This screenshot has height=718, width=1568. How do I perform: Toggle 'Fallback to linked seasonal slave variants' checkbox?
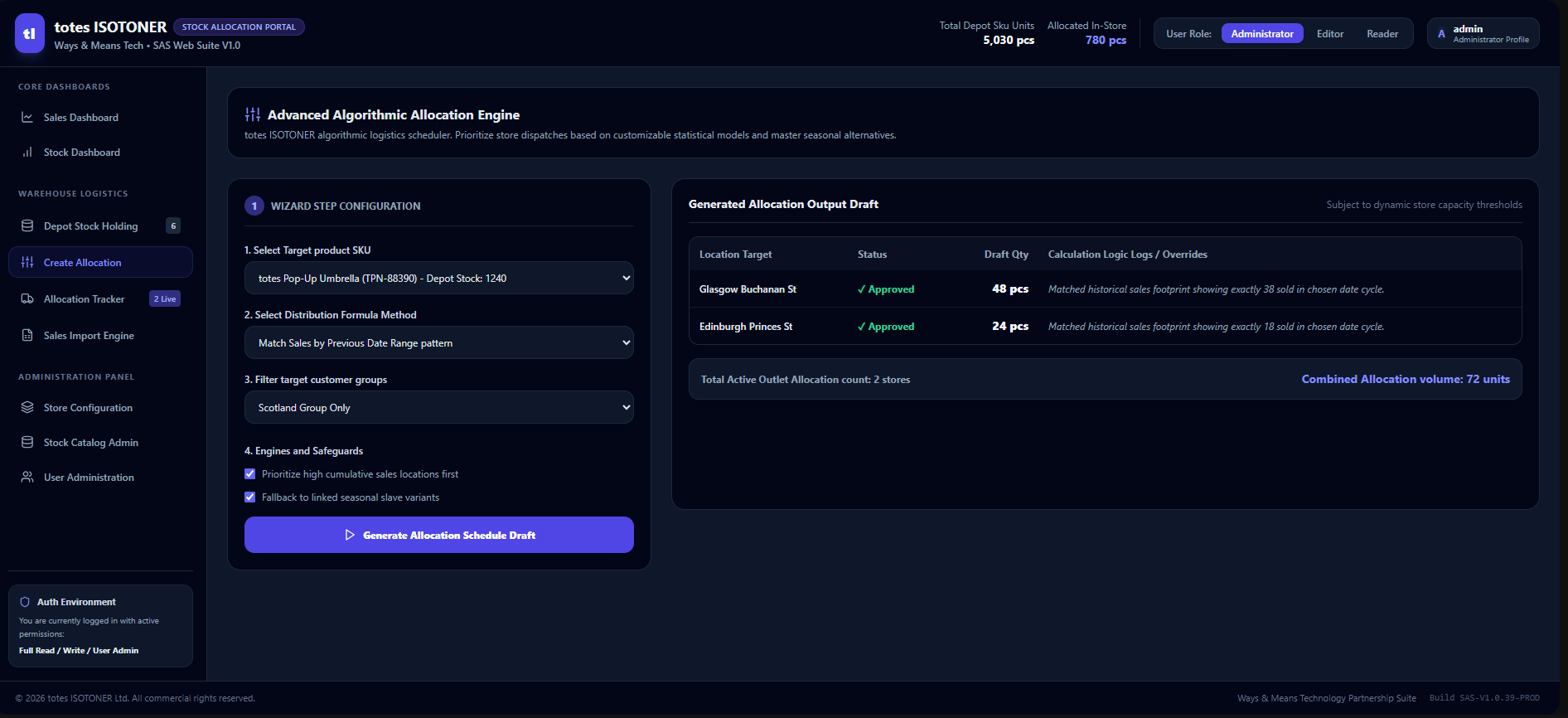250,497
